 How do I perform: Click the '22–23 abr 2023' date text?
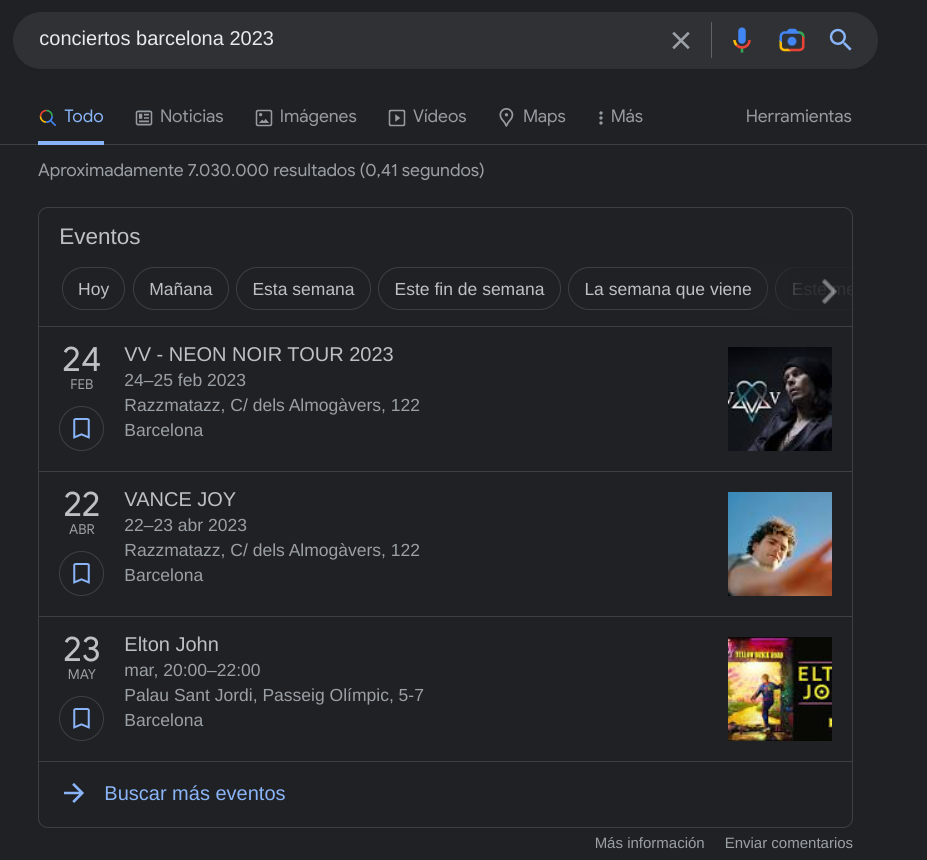point(186,525)
